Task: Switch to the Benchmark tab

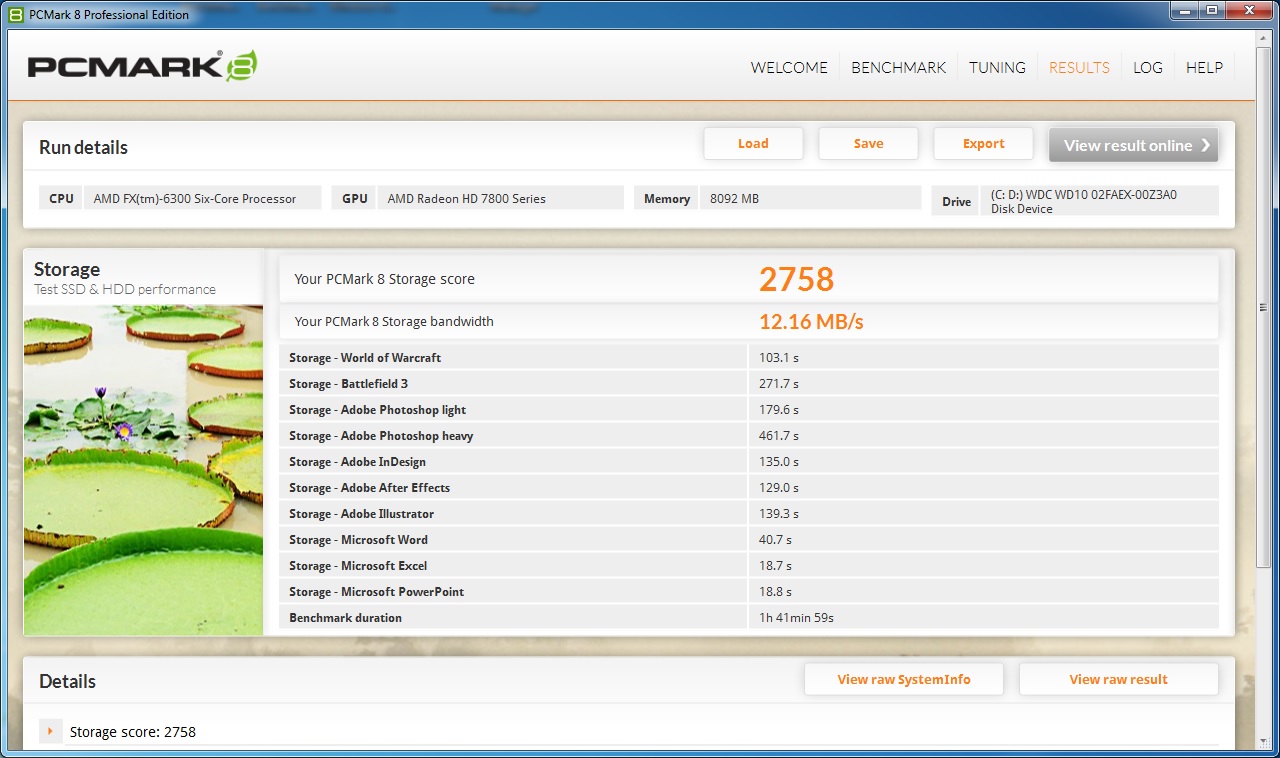Action: point(898,68)
